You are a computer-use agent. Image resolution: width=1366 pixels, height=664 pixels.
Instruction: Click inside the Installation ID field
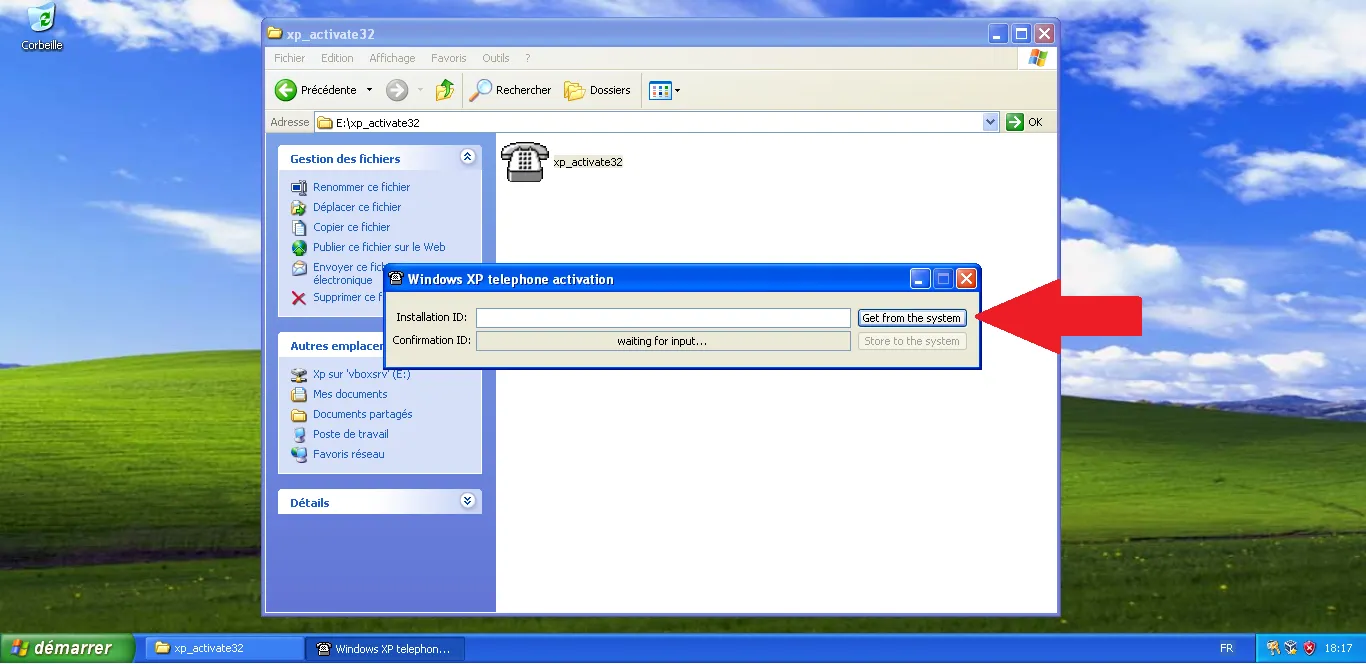pos(663,317)
